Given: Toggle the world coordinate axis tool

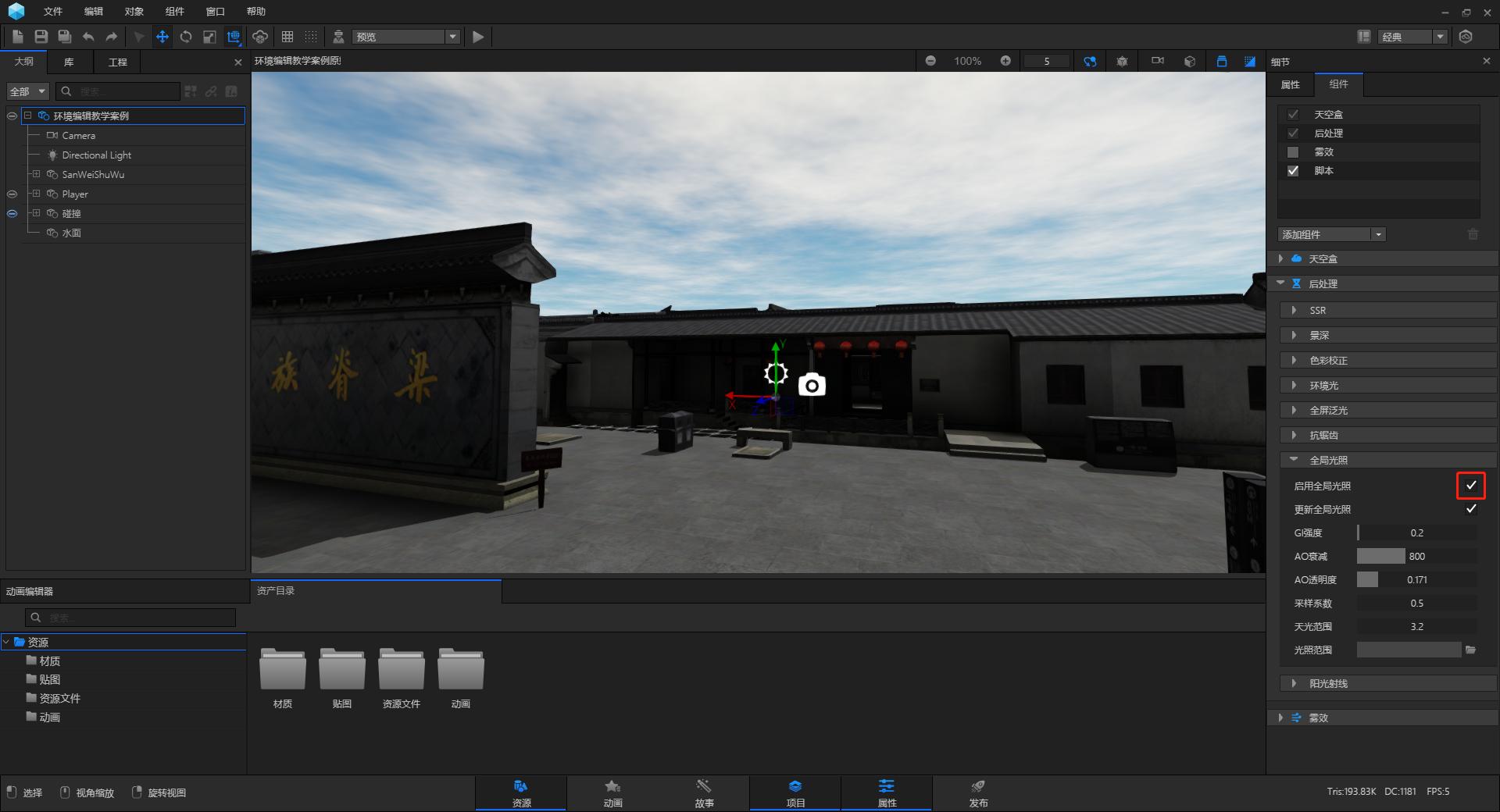Looking at the screenshot, I should click(x=233, y=37).
